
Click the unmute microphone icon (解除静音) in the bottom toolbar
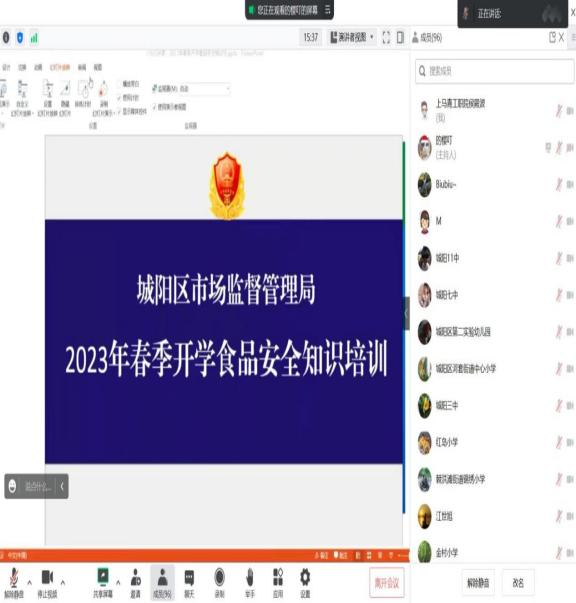pyautogui.click(x=14, y=578)
